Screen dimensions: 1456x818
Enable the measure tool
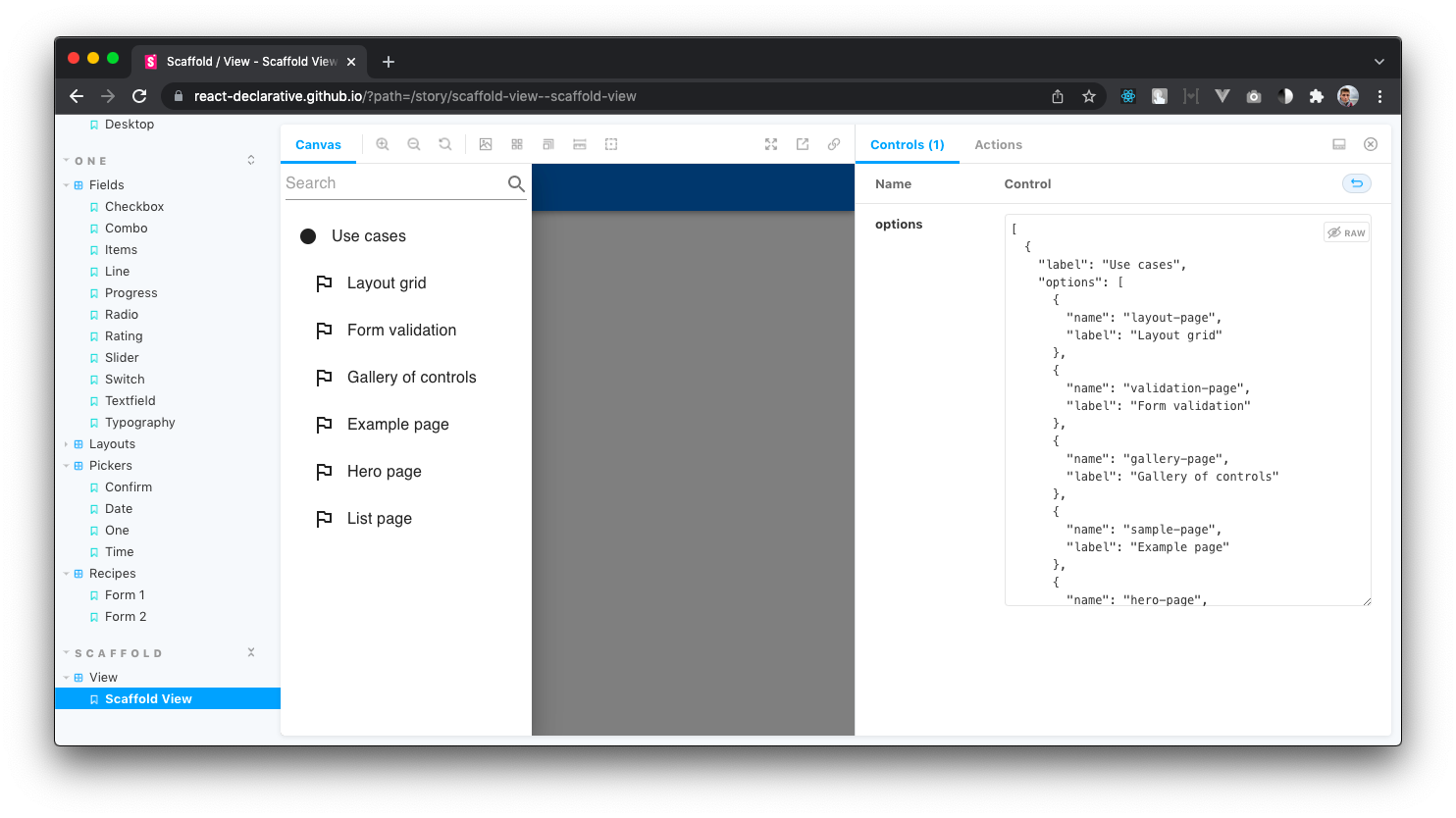pyautogui.click(x=580, y=144)
